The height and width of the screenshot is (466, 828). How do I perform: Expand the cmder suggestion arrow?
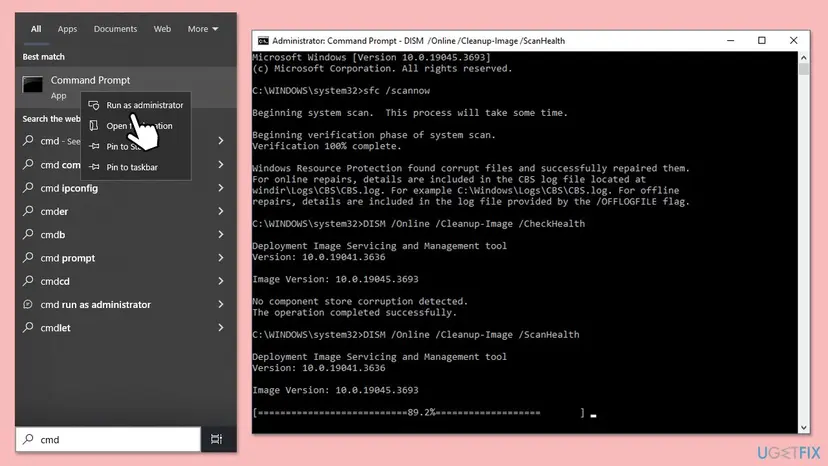[221, 211]
